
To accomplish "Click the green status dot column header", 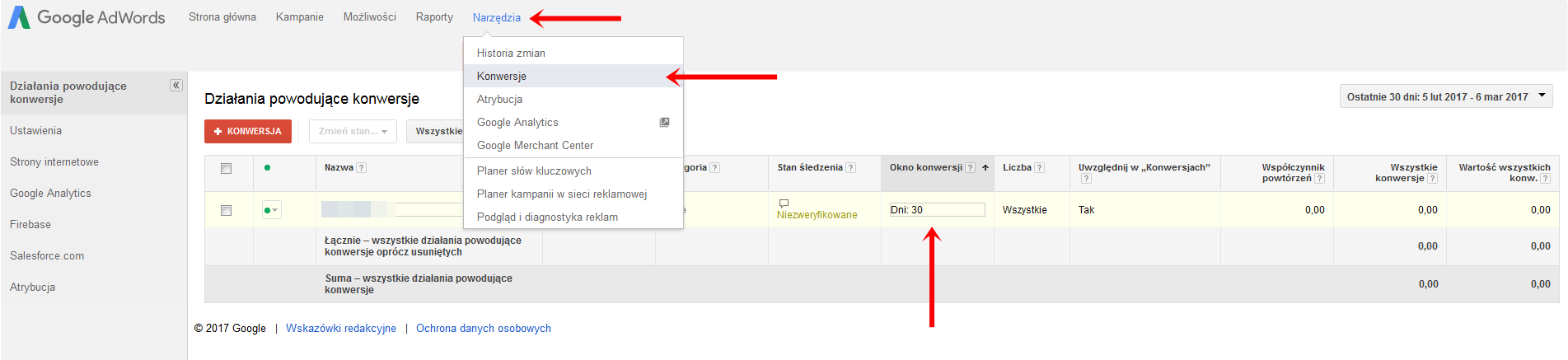I will click(267, 167).
